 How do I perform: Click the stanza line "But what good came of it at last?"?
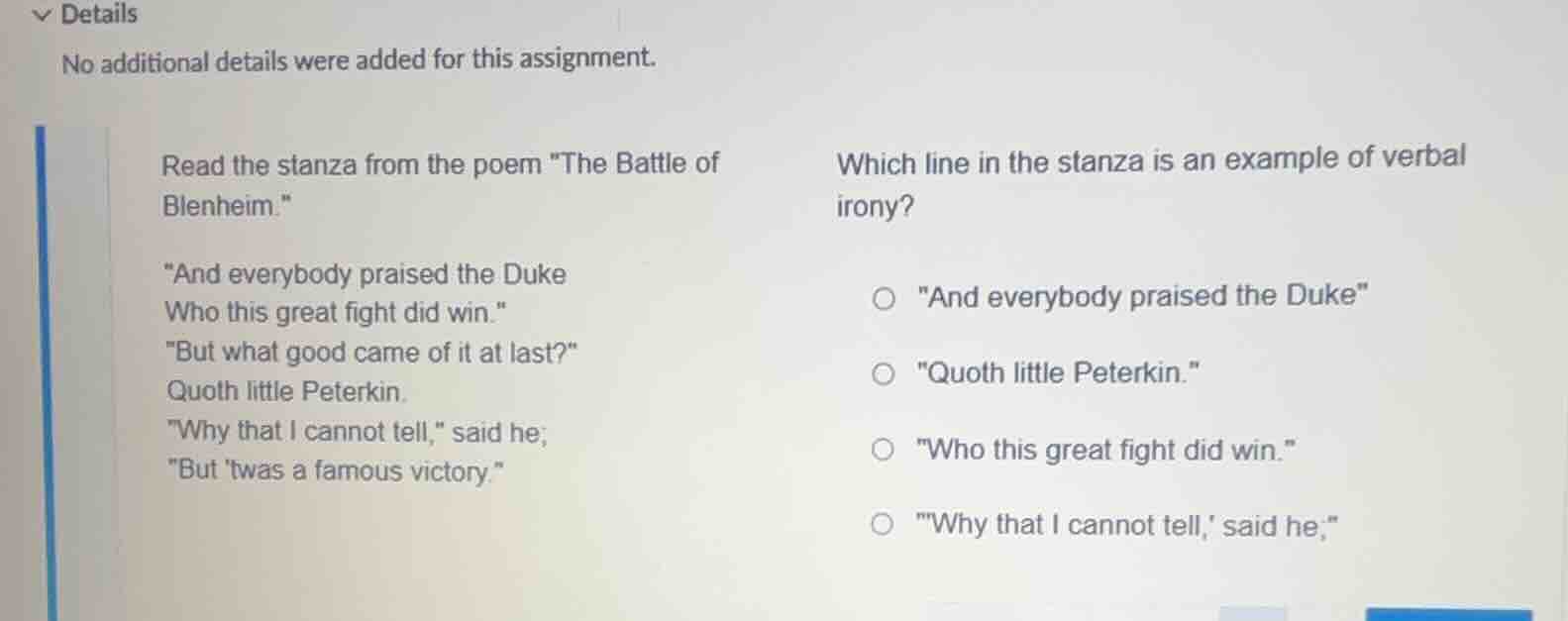tap(371, 353)
